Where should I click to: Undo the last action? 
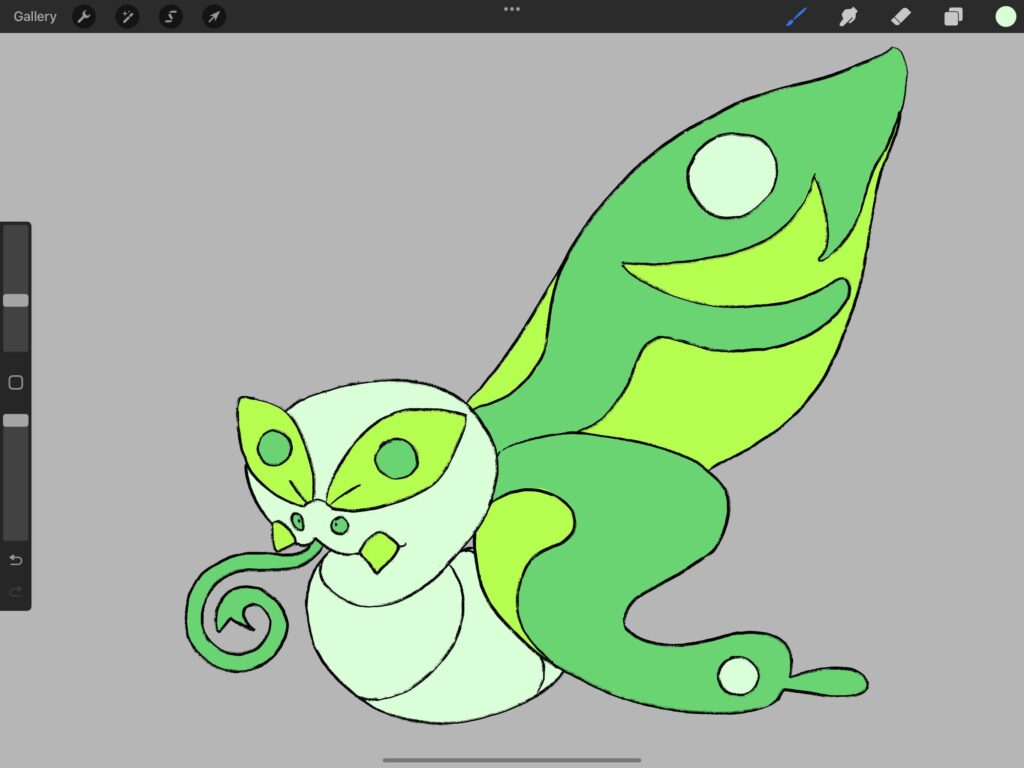point(16,560)
